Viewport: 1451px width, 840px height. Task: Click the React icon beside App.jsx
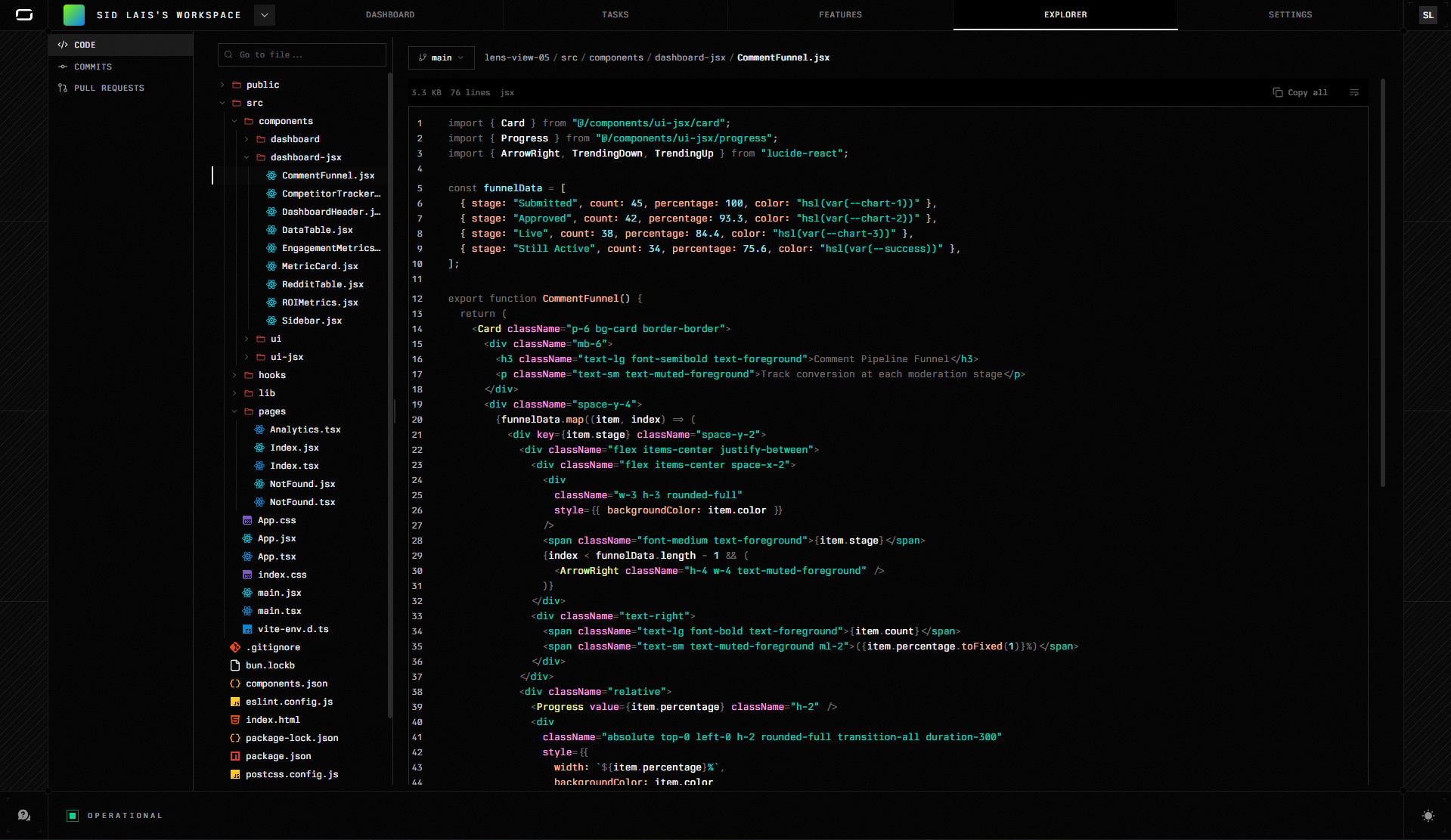[247, 538]
